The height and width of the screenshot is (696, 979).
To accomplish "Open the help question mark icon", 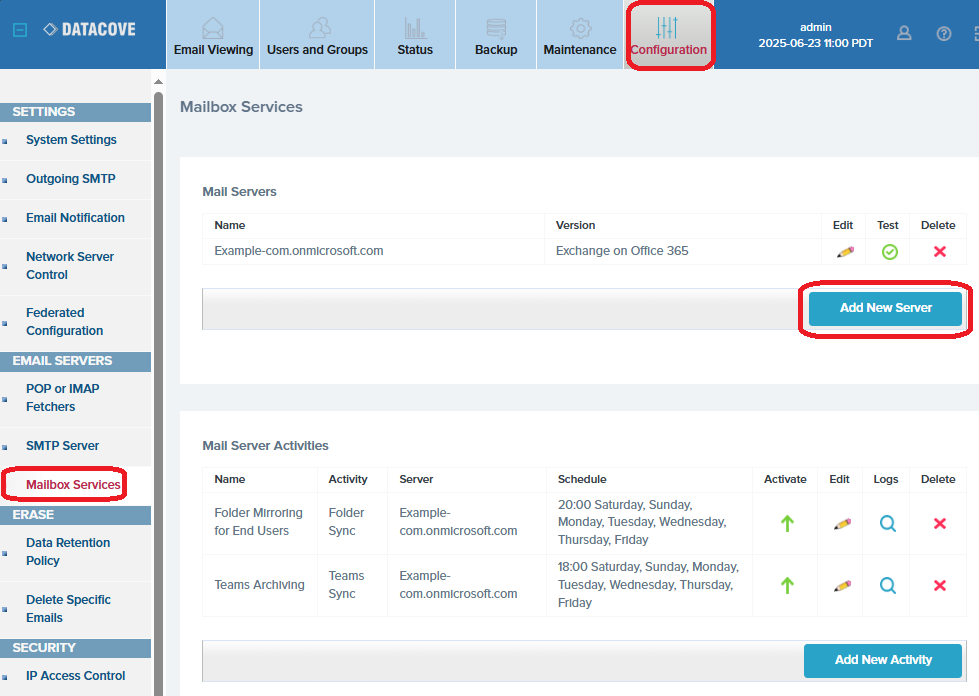I will 944,33.
